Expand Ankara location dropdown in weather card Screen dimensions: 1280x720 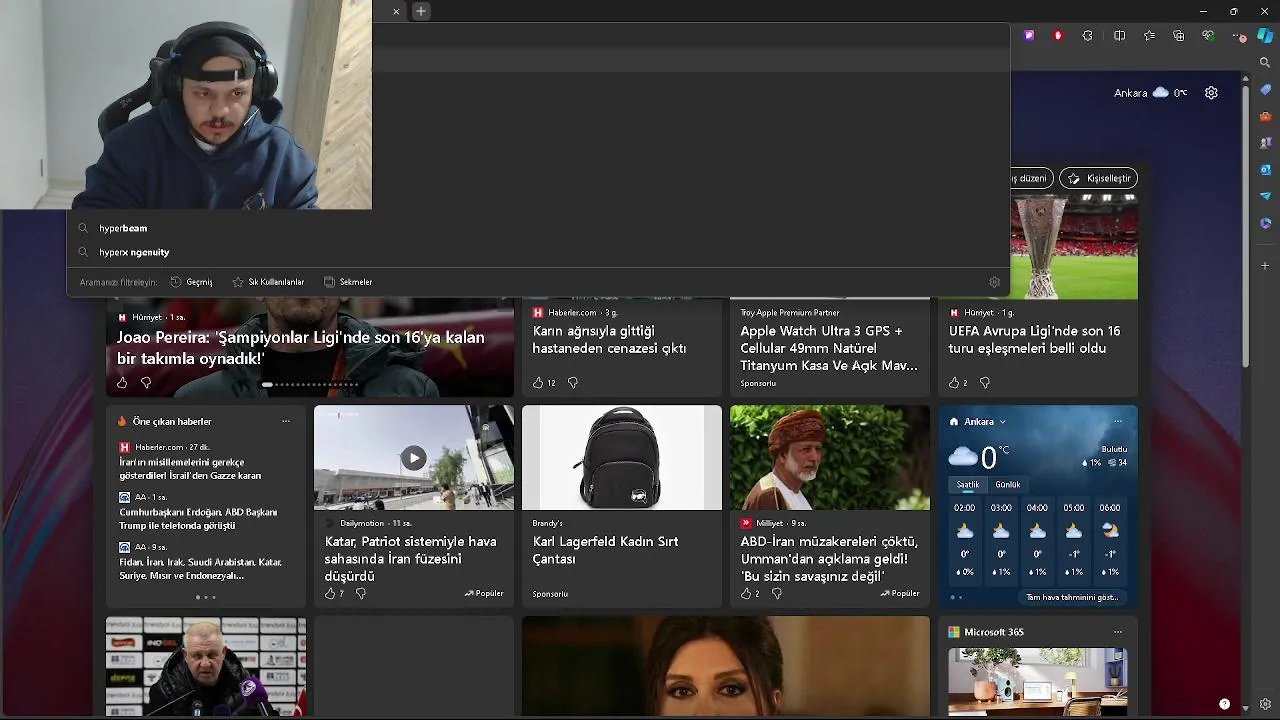1002,422
